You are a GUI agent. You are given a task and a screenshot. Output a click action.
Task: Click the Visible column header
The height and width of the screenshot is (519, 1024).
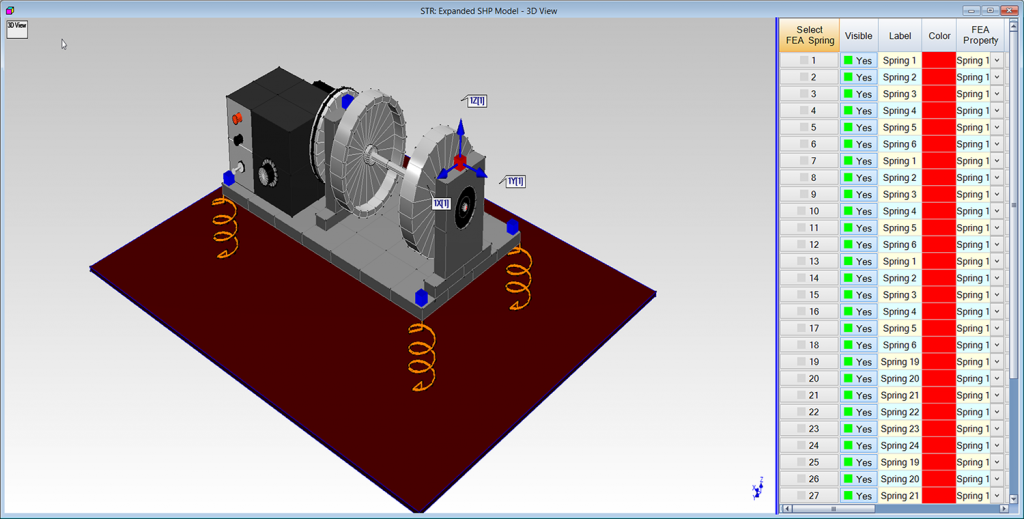point(858,35)
